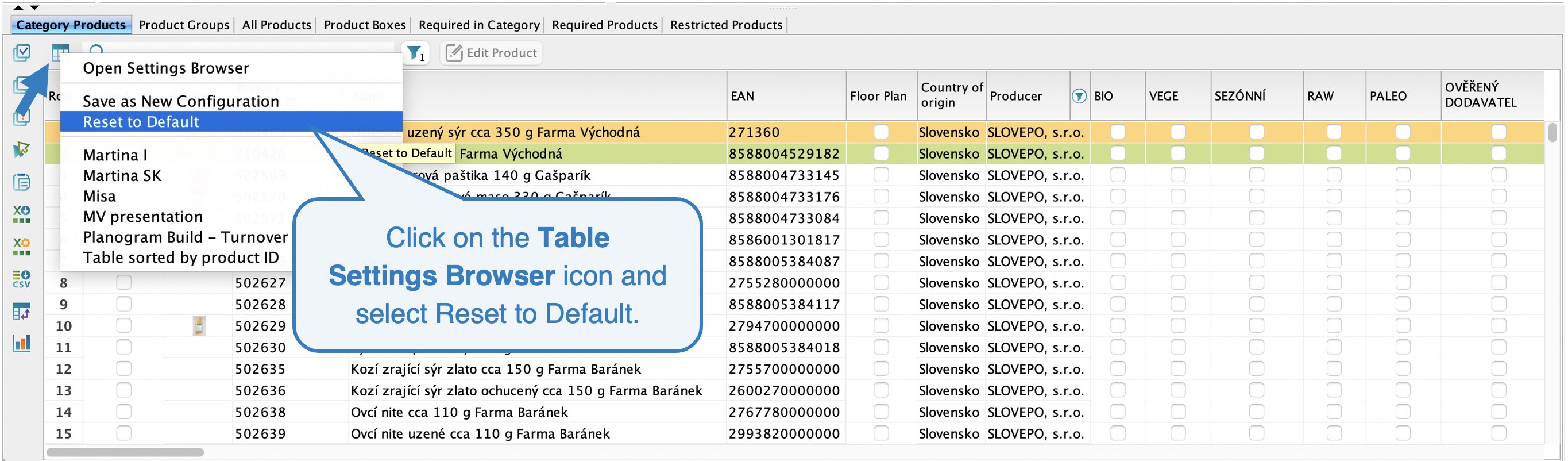Click row number 11

point(63,347)
